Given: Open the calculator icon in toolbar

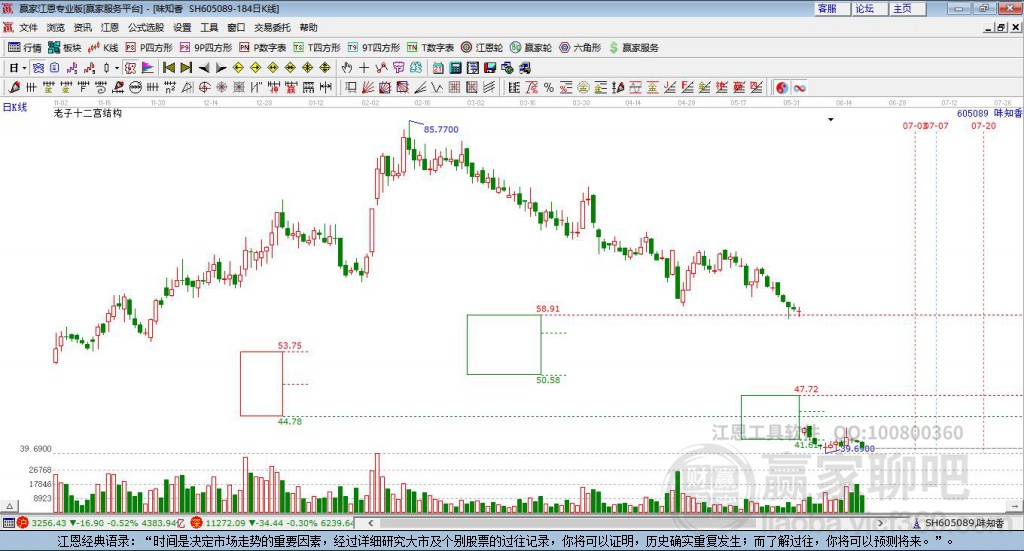Looking at the screenshot, I should [456, 68].
